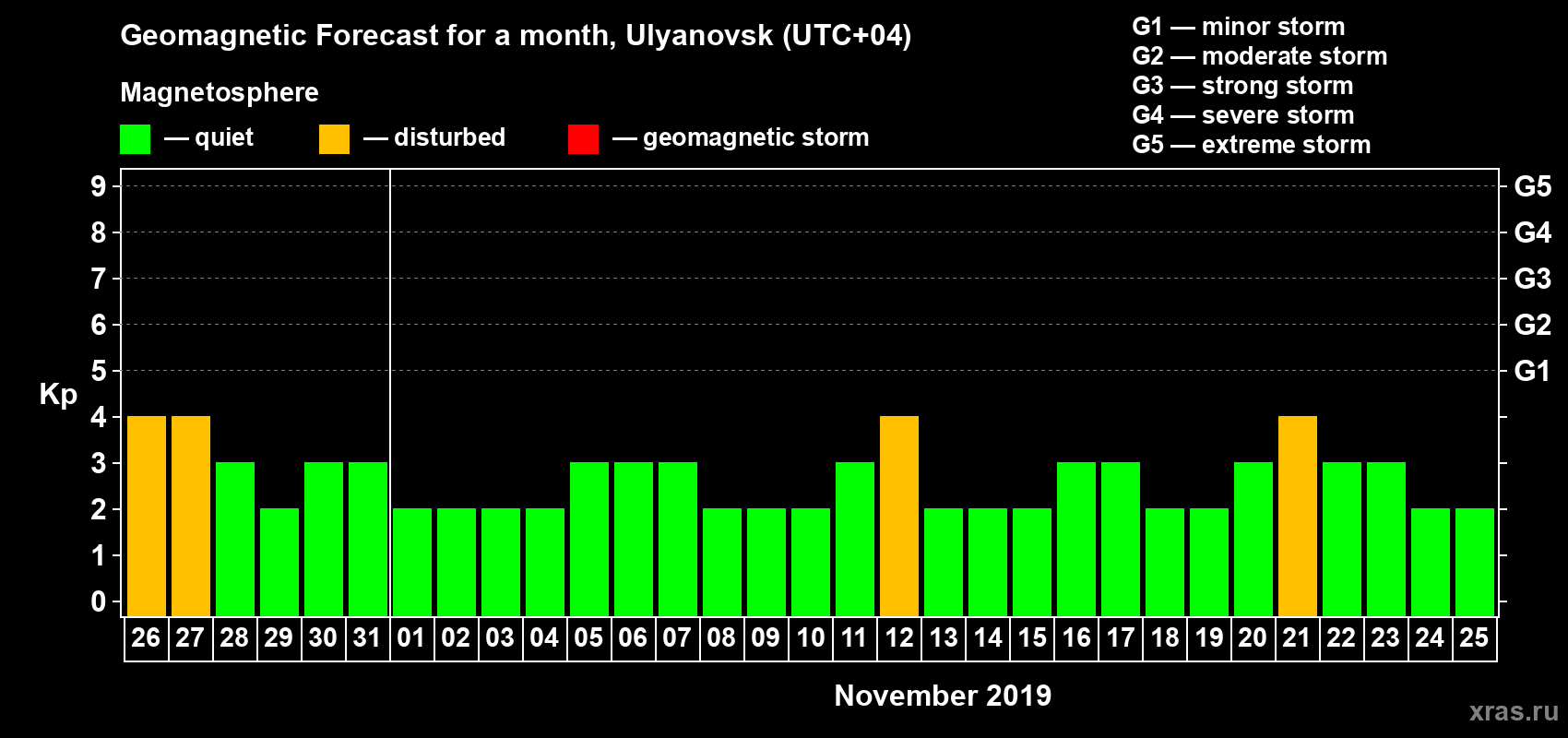This screenshot has width=1568, height=738.
Task: Click the 'Kp' axis label
Action: coord(58,395)
